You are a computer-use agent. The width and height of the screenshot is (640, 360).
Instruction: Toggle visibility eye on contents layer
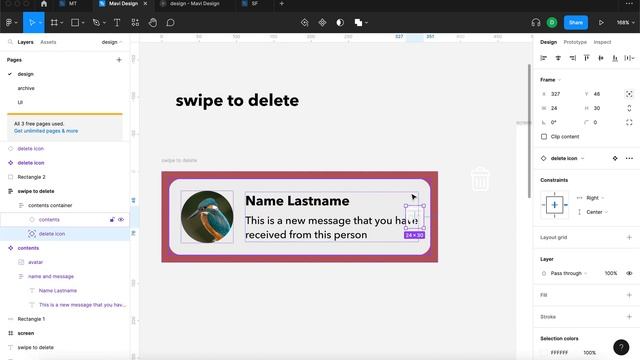tap(121, 220)
